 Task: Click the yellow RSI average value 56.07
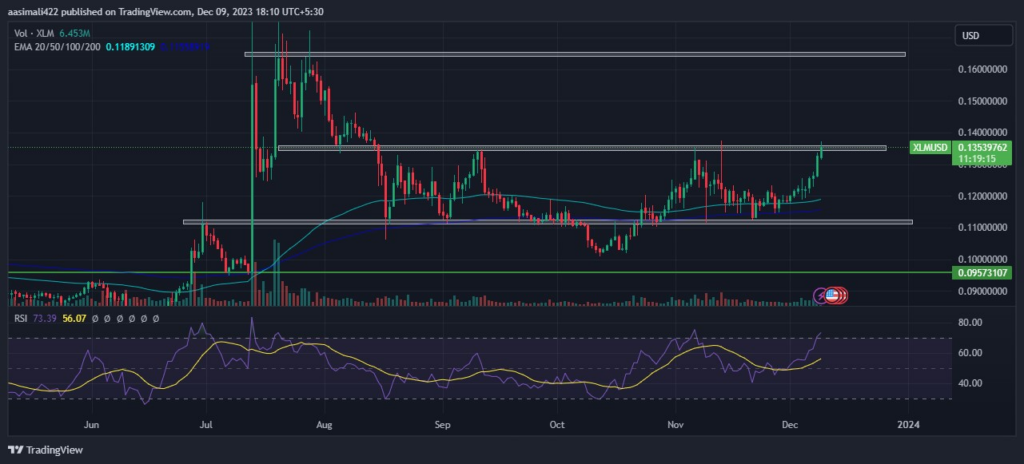pyautogui.click(x=73, y=318)
